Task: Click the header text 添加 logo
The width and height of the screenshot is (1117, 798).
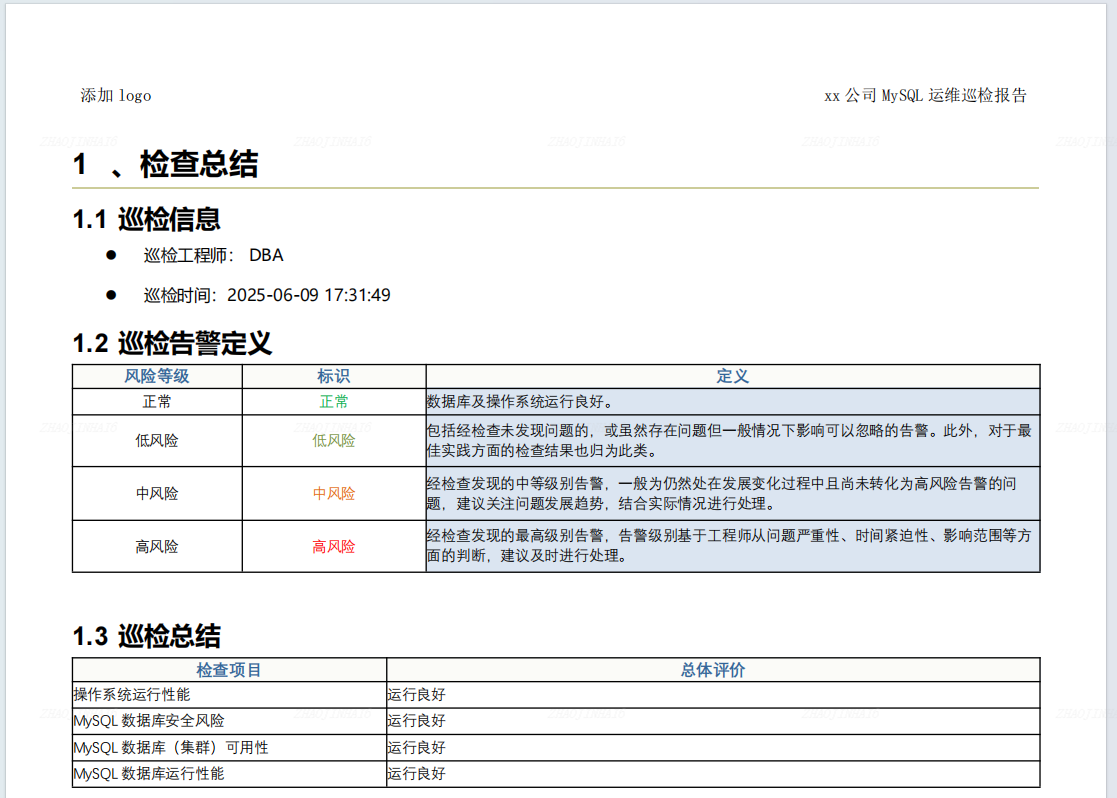Action: pos(115,95)
